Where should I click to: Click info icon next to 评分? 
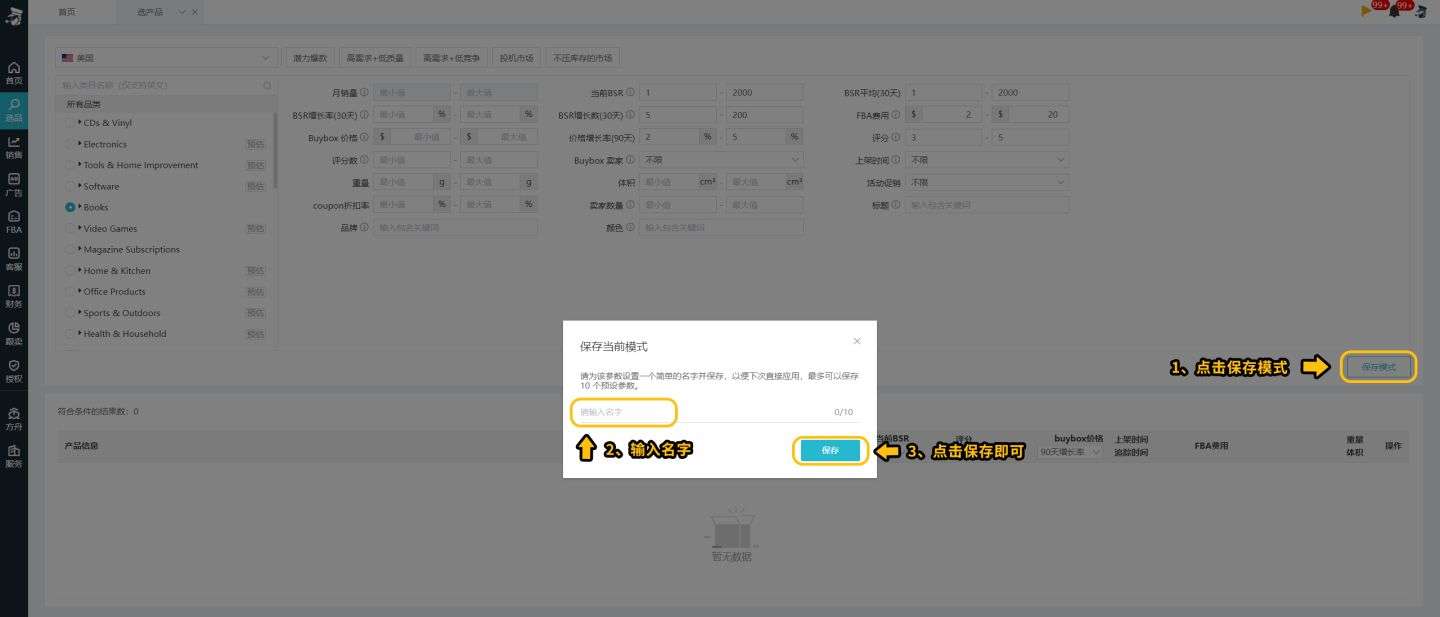coord(896,137)
